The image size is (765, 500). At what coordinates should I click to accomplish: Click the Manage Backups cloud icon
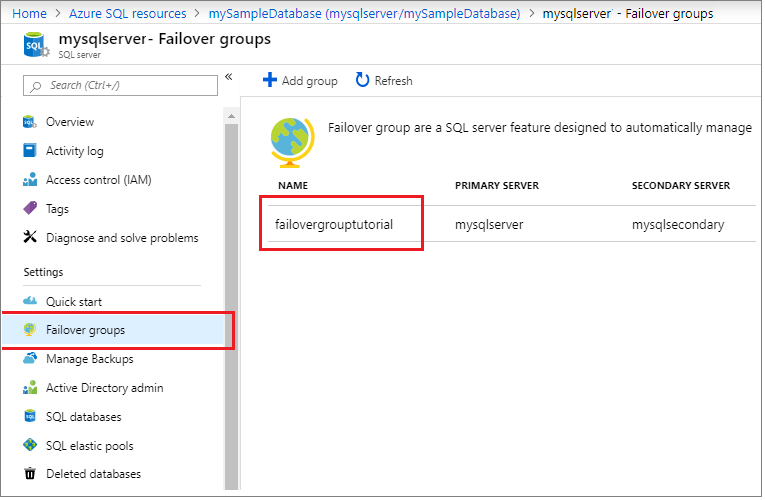[30, 359]
